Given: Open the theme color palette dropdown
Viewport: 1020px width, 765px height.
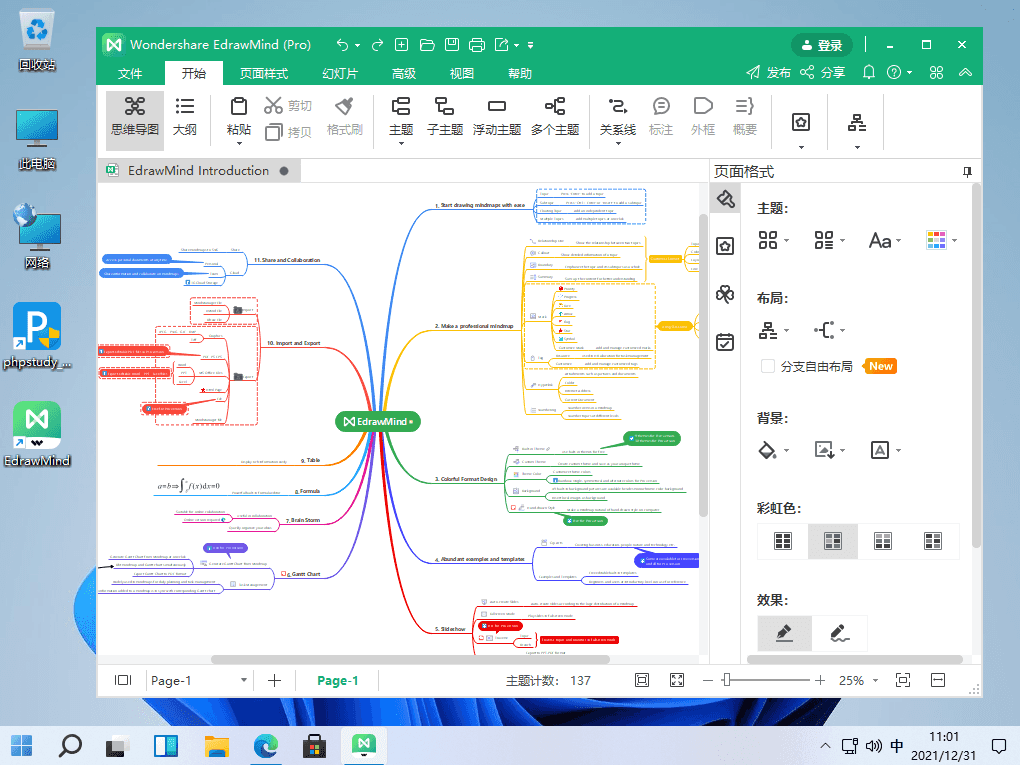Looking at the screenshot, I should click(x=941, y=241).
